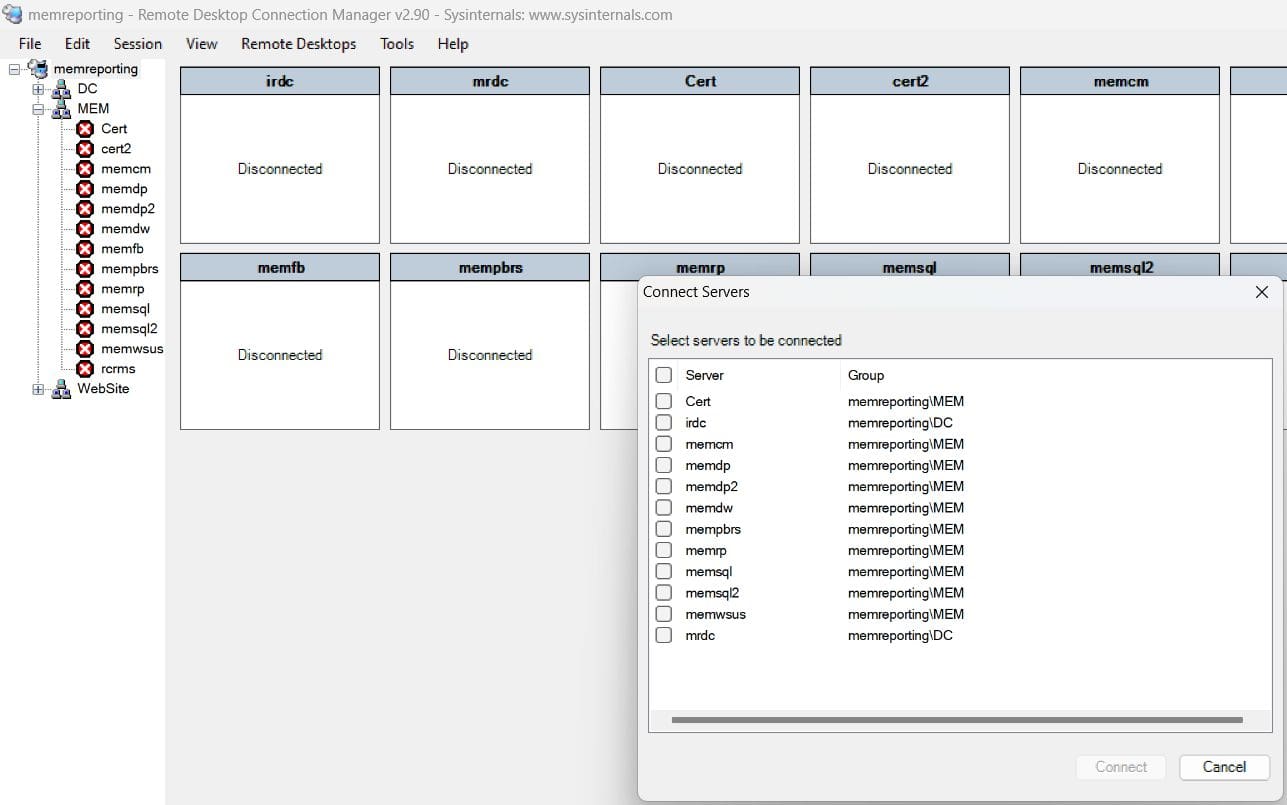1287x805 pixels.
Task: Check the memrp server checkbox
Action: click(664, 550)
